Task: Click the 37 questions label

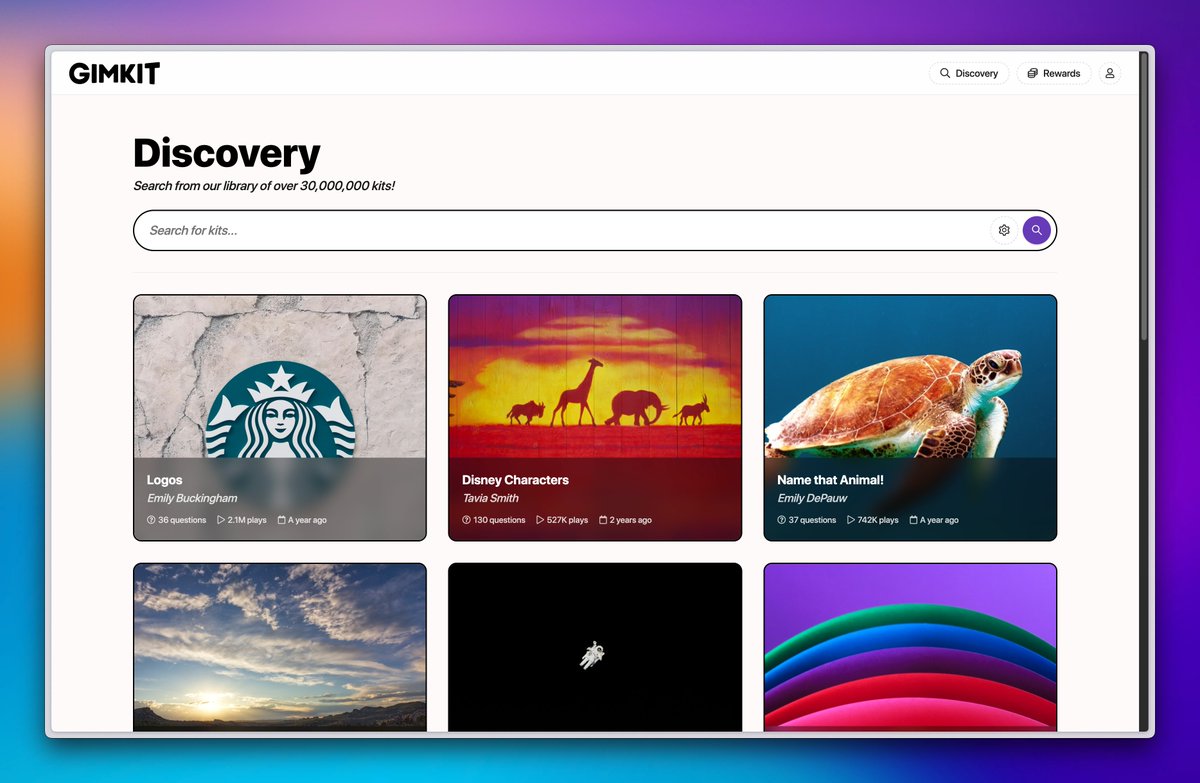Action: 806,520
